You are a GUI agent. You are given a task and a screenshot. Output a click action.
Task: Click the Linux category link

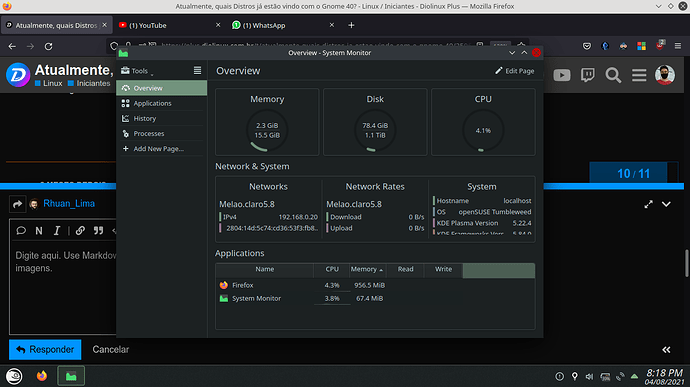49,83
